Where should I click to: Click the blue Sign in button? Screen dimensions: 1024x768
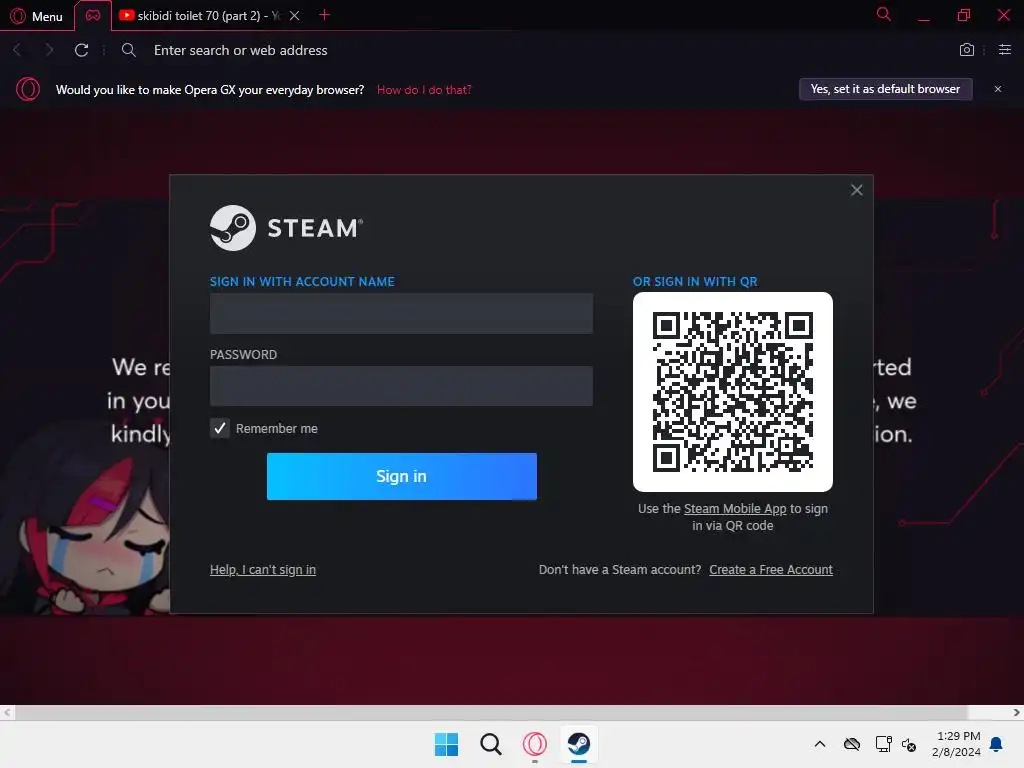(x=402, y=477)
